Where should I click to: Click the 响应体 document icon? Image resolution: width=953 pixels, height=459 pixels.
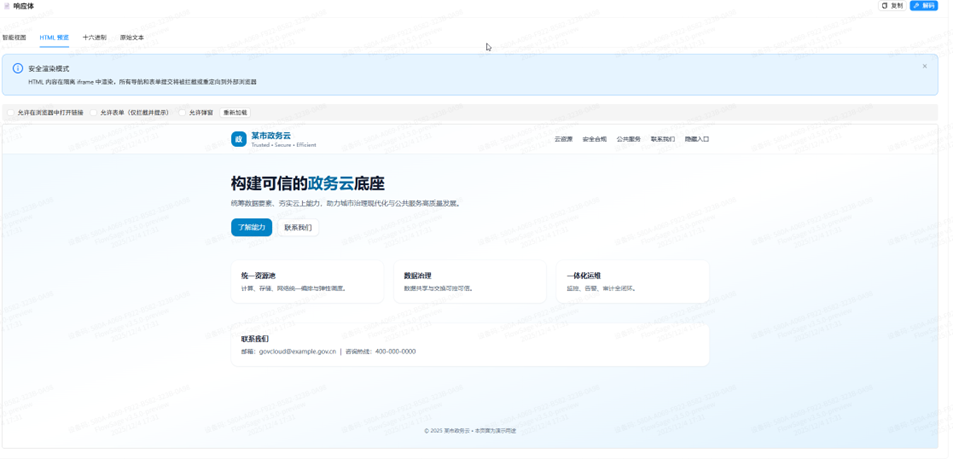7,5
